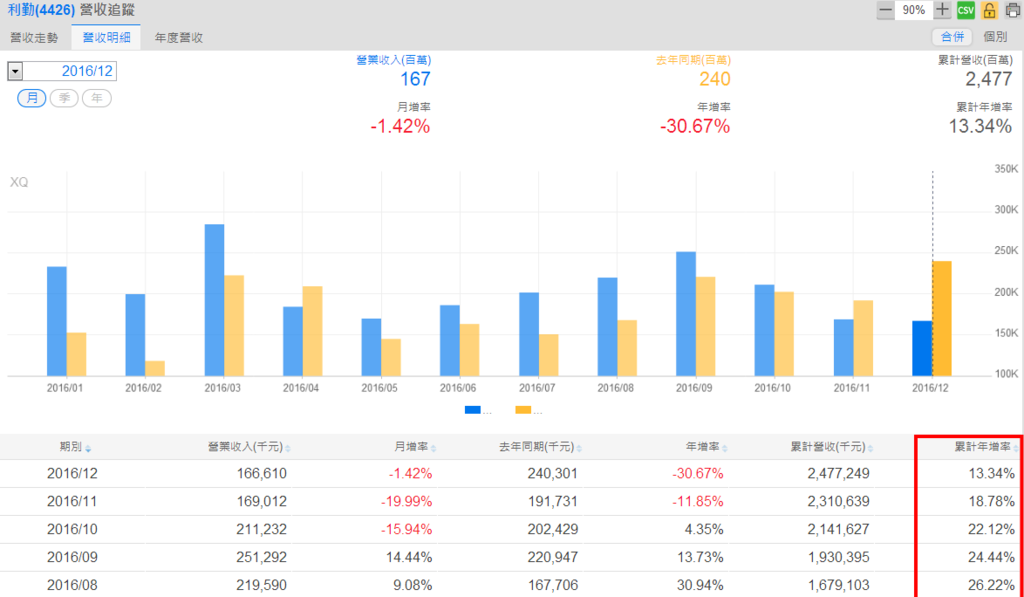Click revenue value 166,610
This screenshot has width=1024, height=597.
(x=261, y=474)
